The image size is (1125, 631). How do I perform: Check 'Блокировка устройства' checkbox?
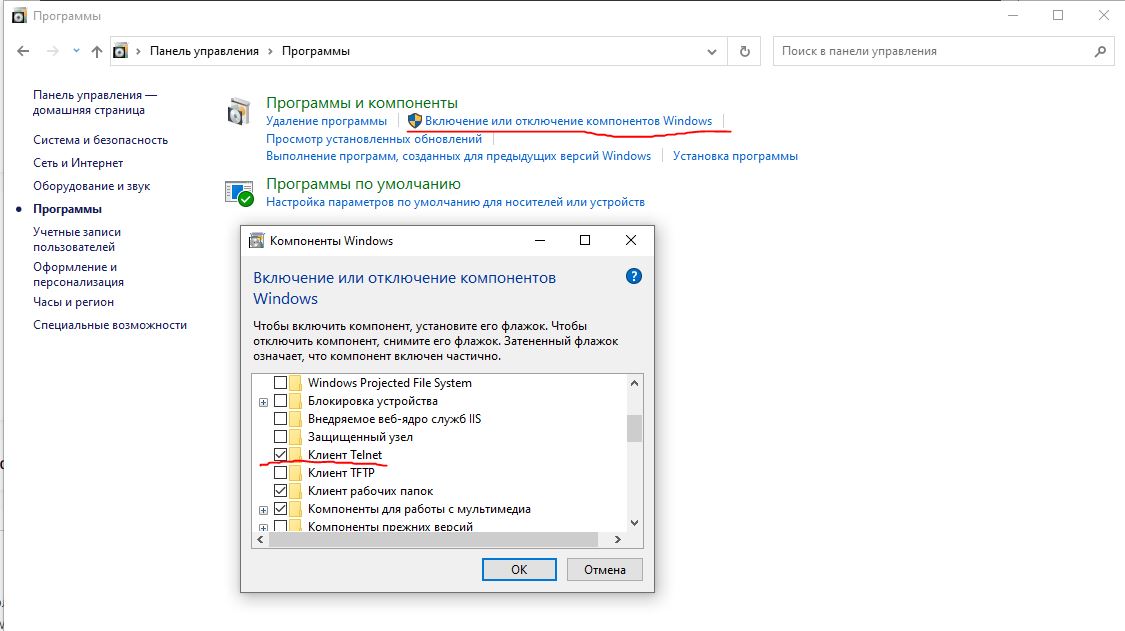tap(281, 401)
